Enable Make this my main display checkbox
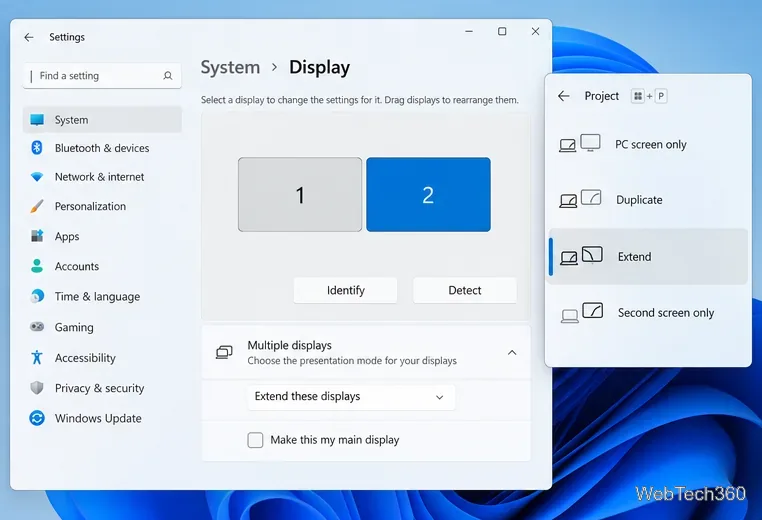 click(x=255, y=440)
